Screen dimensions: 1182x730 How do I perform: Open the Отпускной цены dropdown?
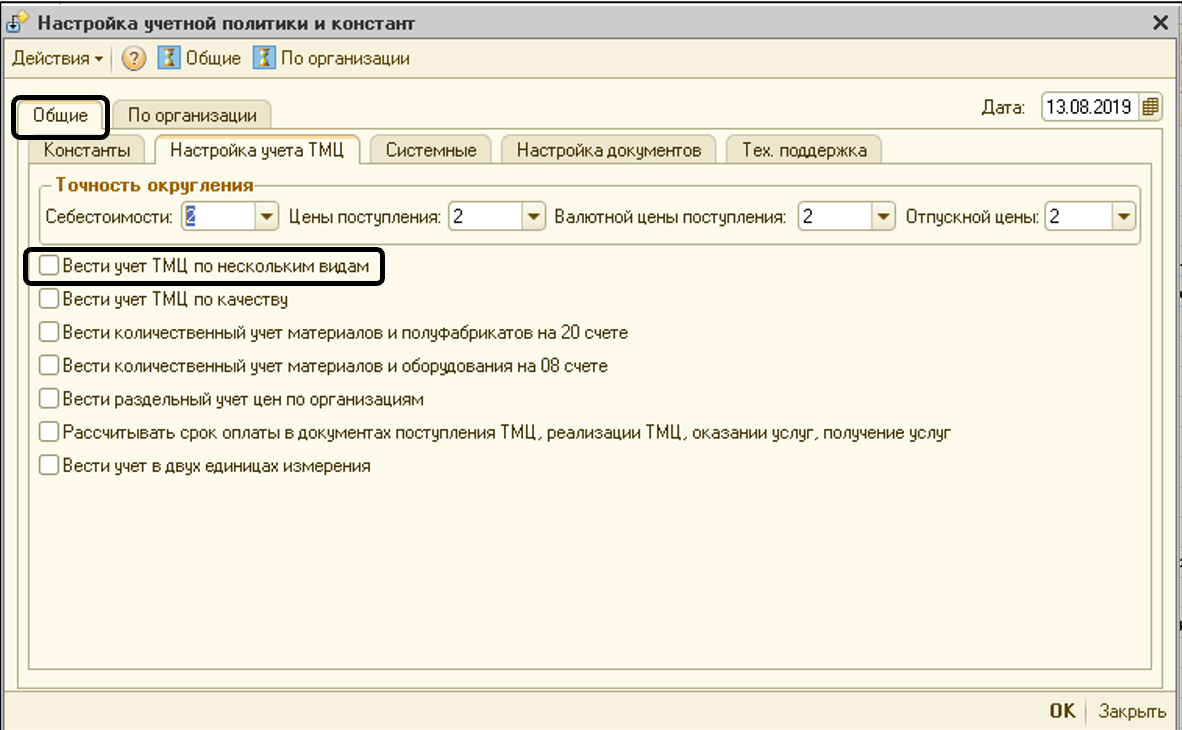(1124, 216)
